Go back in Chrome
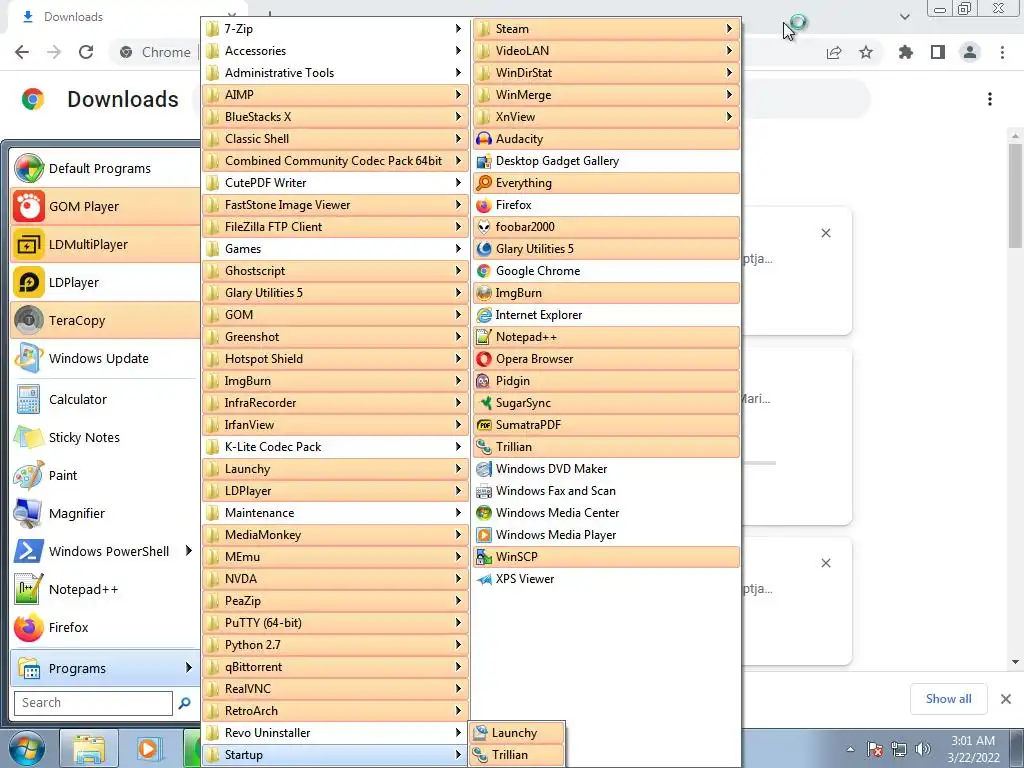 22,52
